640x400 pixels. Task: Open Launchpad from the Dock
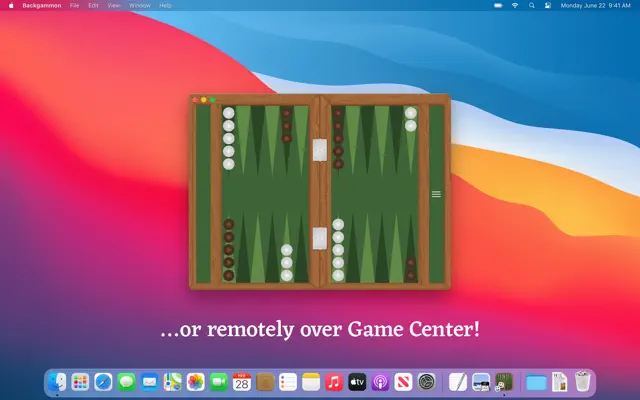(x=80, y=382)
